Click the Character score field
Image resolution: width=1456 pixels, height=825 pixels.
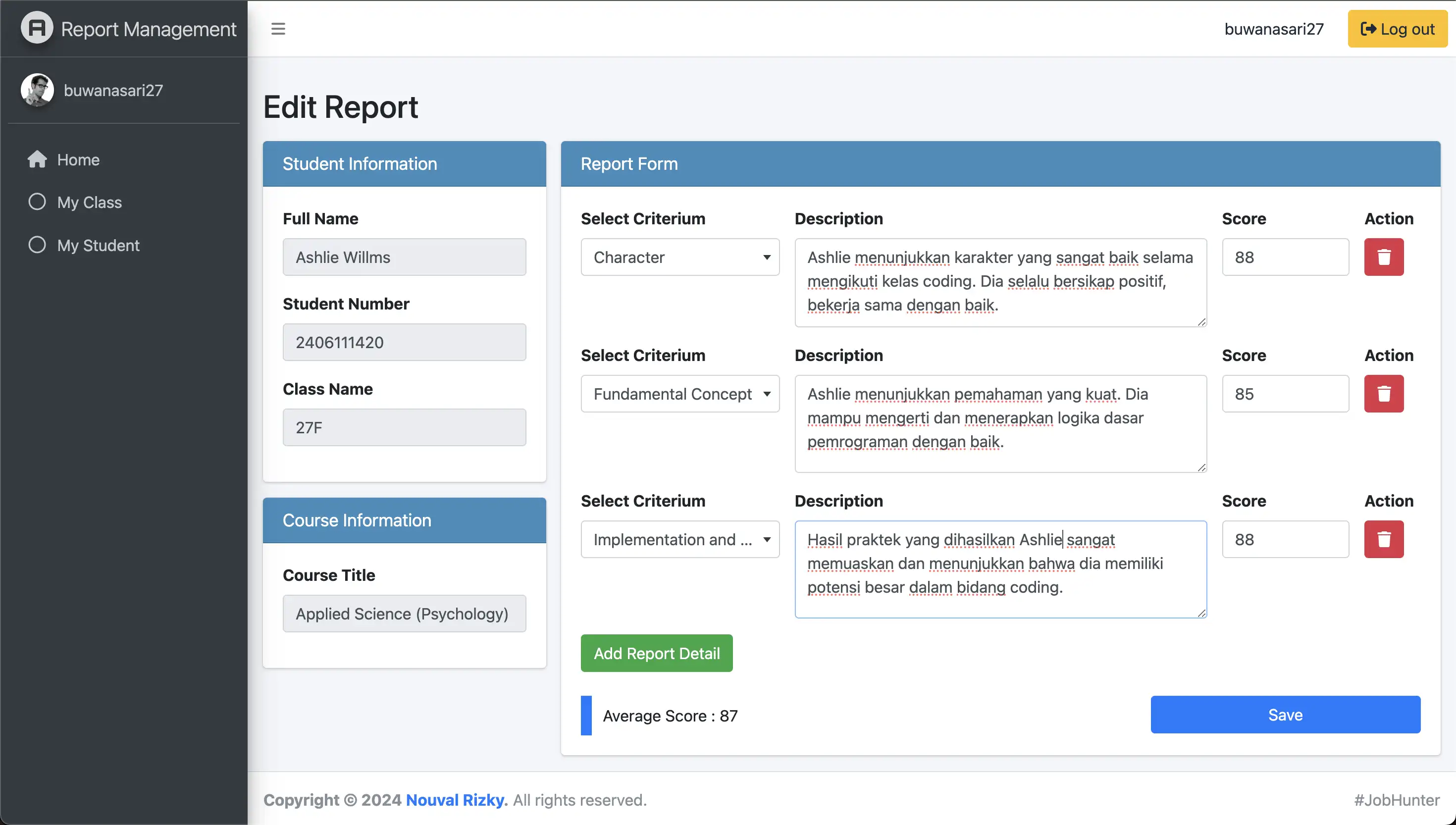(x=1285, y=257)
